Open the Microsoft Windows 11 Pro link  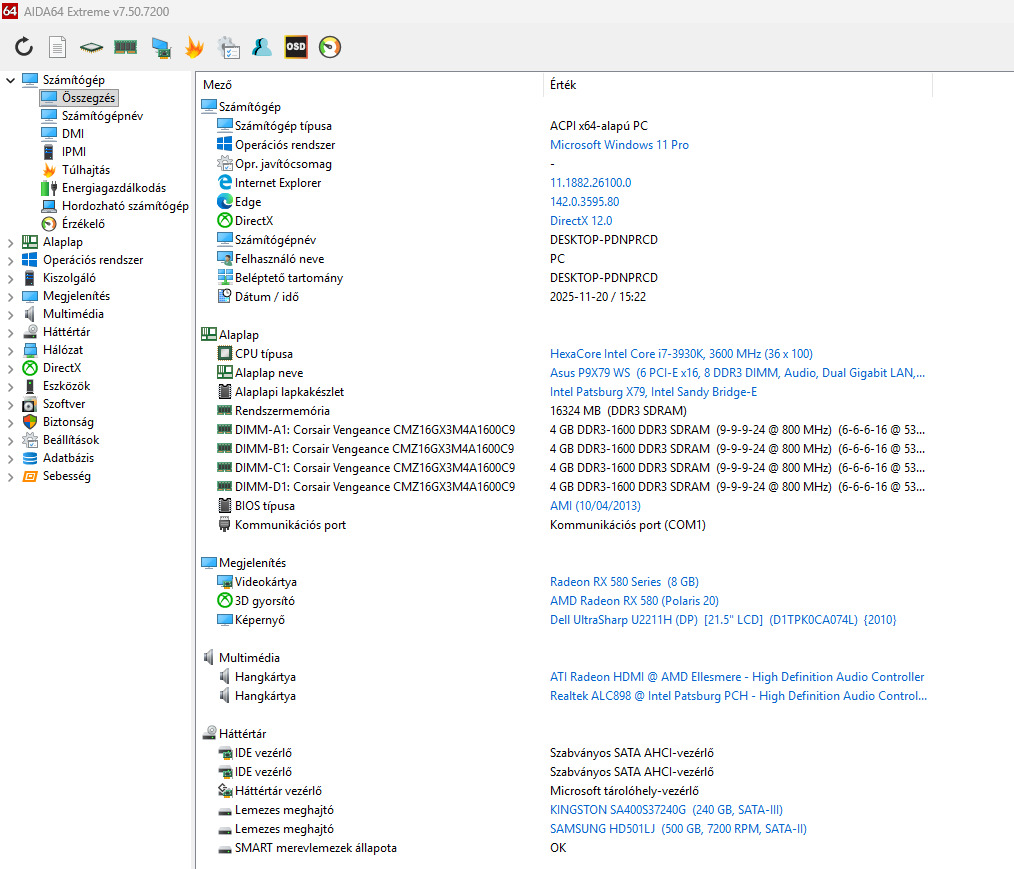pyautogui.click(x=619, y=145)
